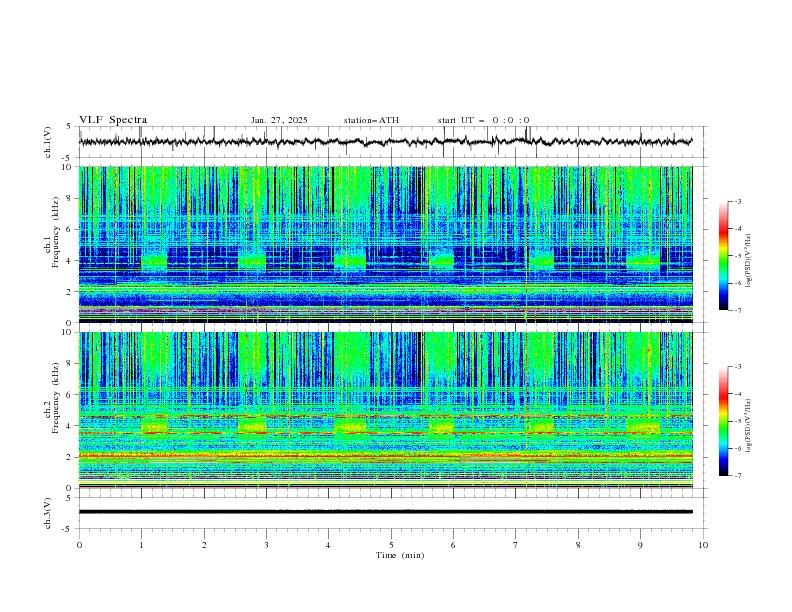Click time axis tick label '0'
The height and width of the screenshot is (612, 792).
click(79, 545)
